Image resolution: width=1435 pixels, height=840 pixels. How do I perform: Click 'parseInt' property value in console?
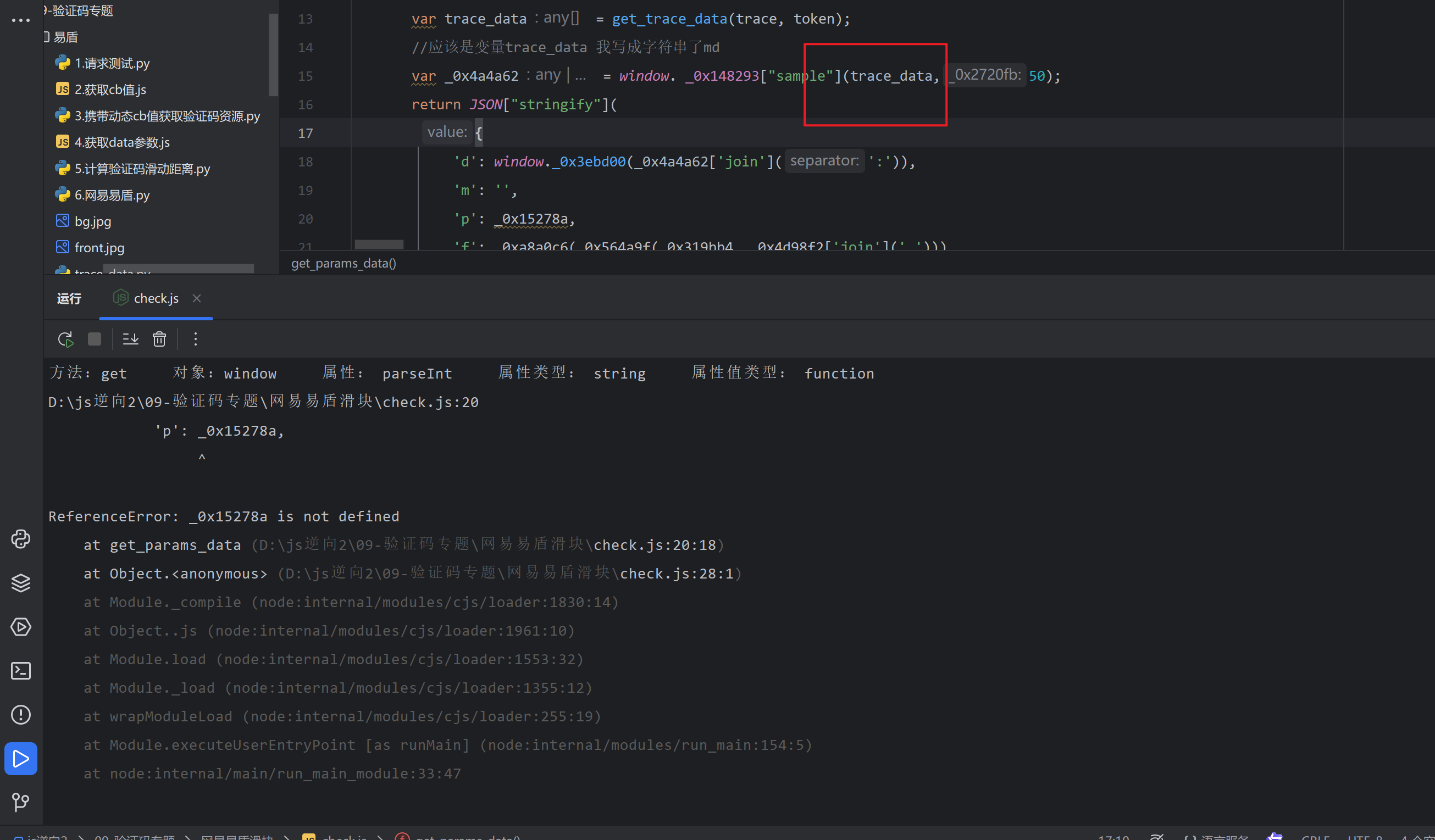[x=417, y=374]
